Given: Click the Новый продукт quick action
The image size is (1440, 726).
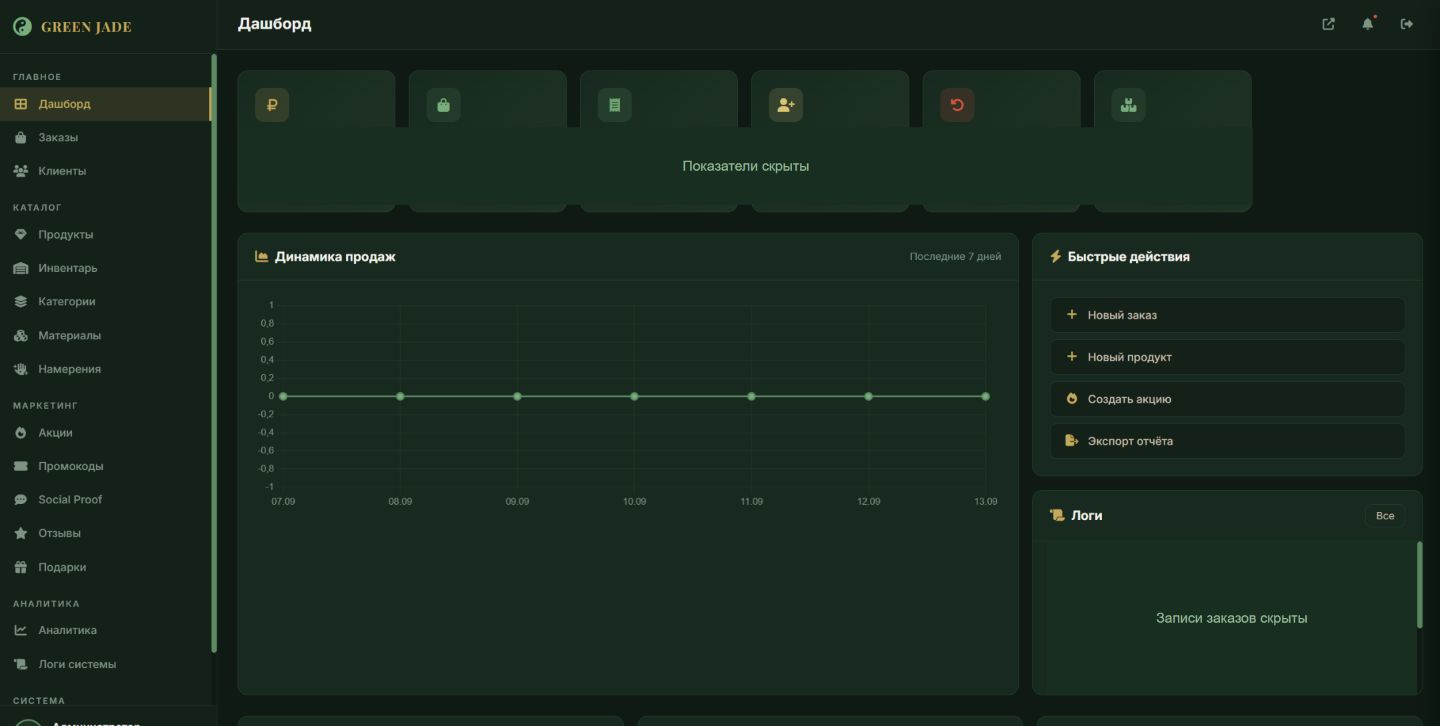Looking at the screenshot, I should 1227,357.
